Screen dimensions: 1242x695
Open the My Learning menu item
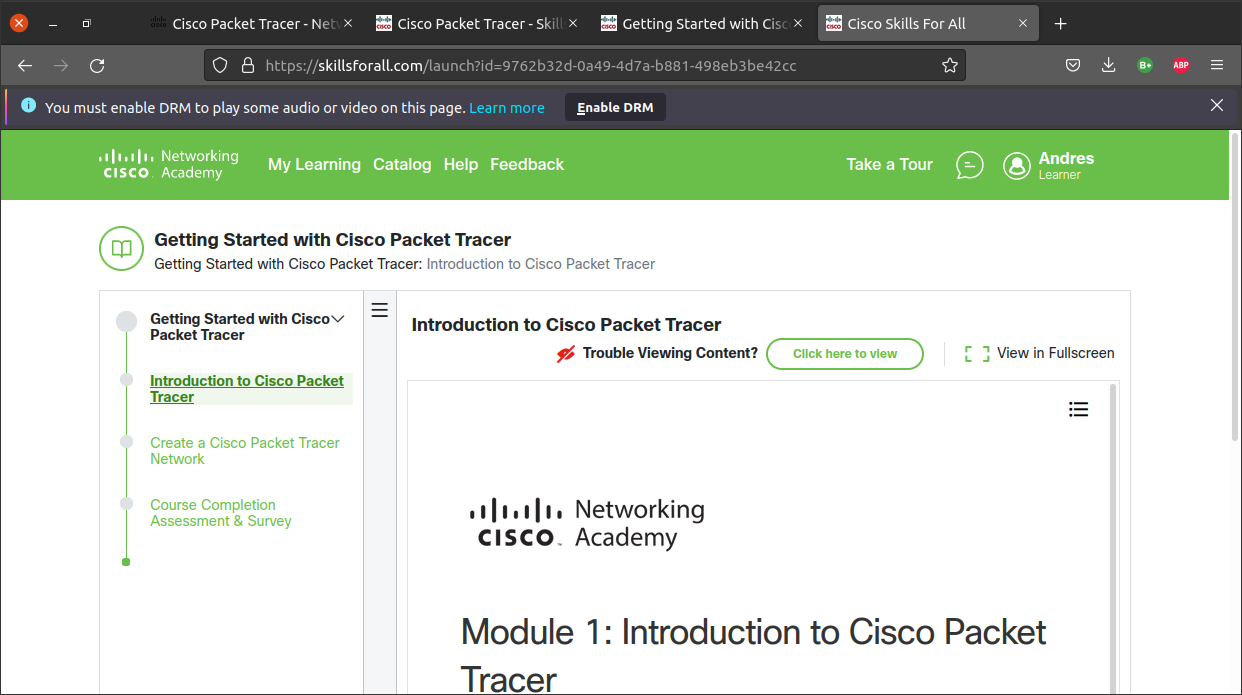(314, 165)
